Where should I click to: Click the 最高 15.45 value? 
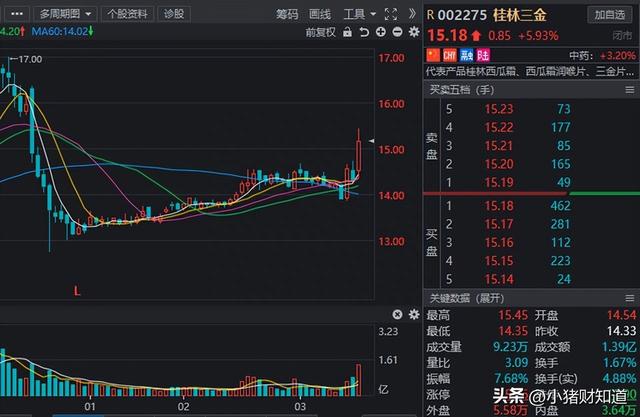click(513, 315)
